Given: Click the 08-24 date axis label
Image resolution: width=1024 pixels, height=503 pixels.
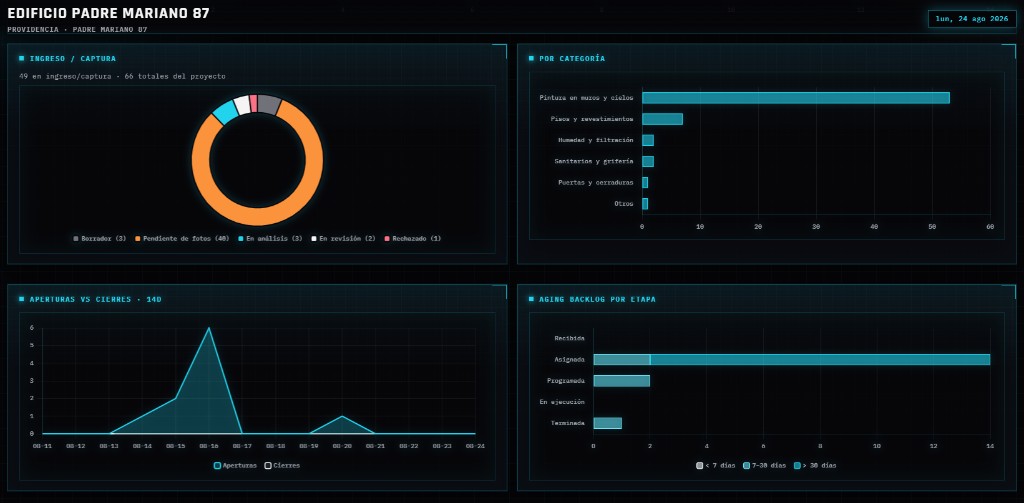Looking at the screenshot, I should pyautogui.click(x=475, y=446).
